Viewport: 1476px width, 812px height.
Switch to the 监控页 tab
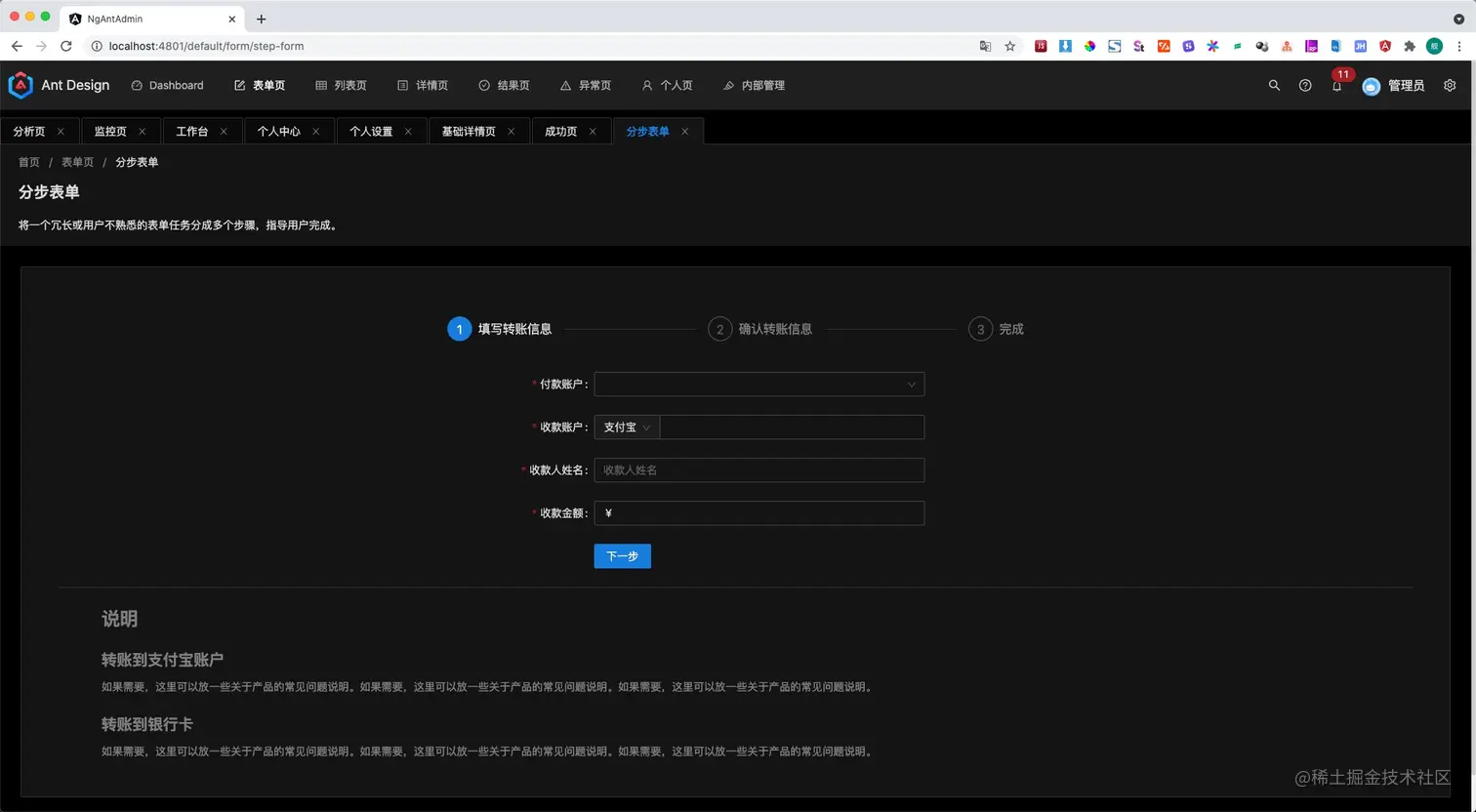pos(110,132)
